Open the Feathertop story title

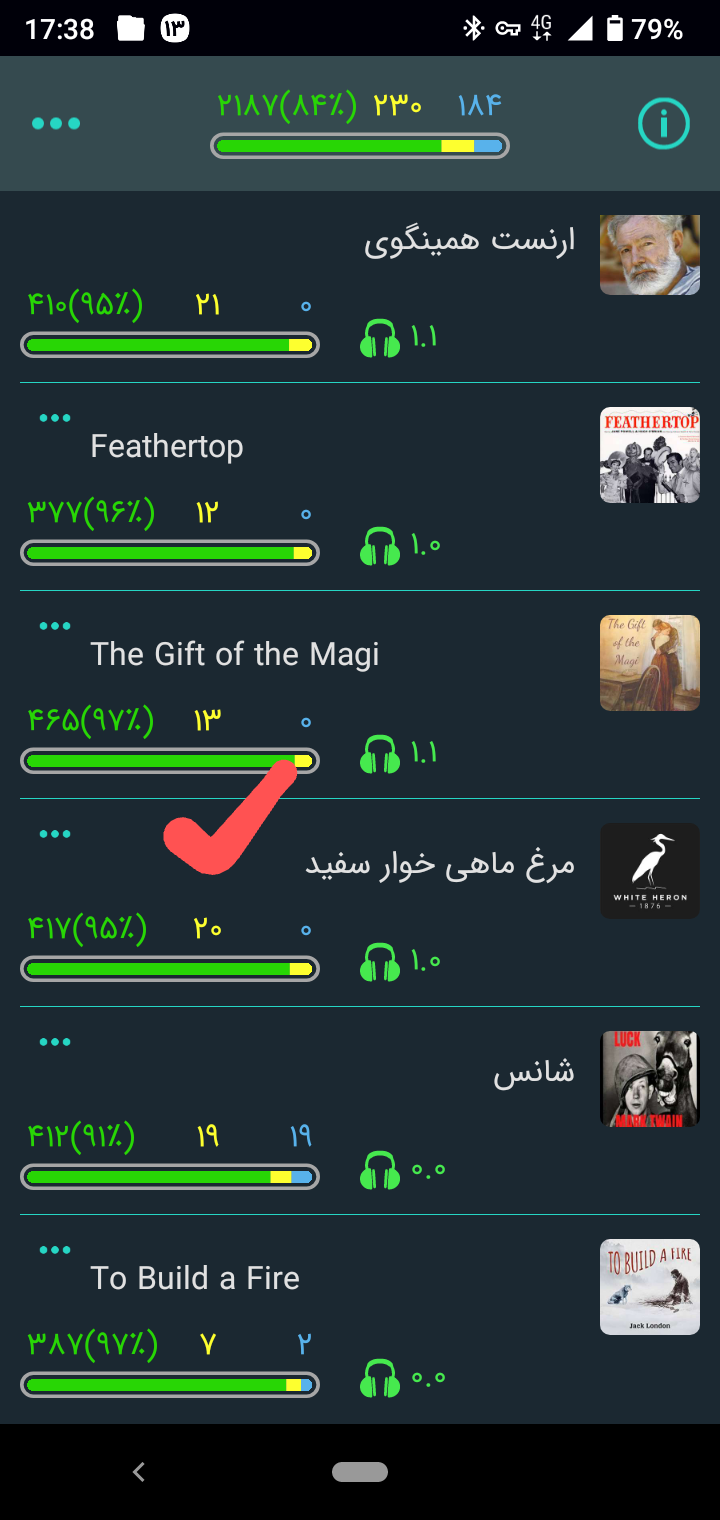coord(167,446)
